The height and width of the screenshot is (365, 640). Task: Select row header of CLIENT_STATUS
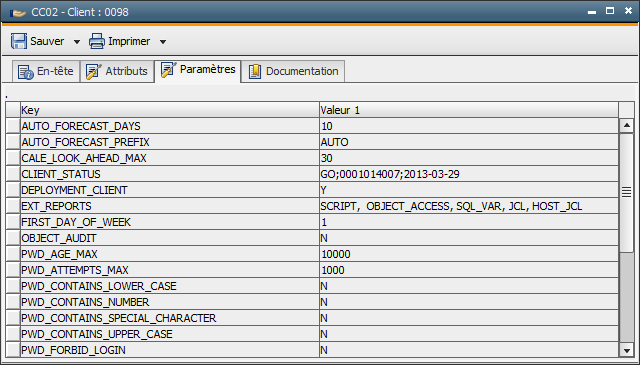[x=13, y=174]
